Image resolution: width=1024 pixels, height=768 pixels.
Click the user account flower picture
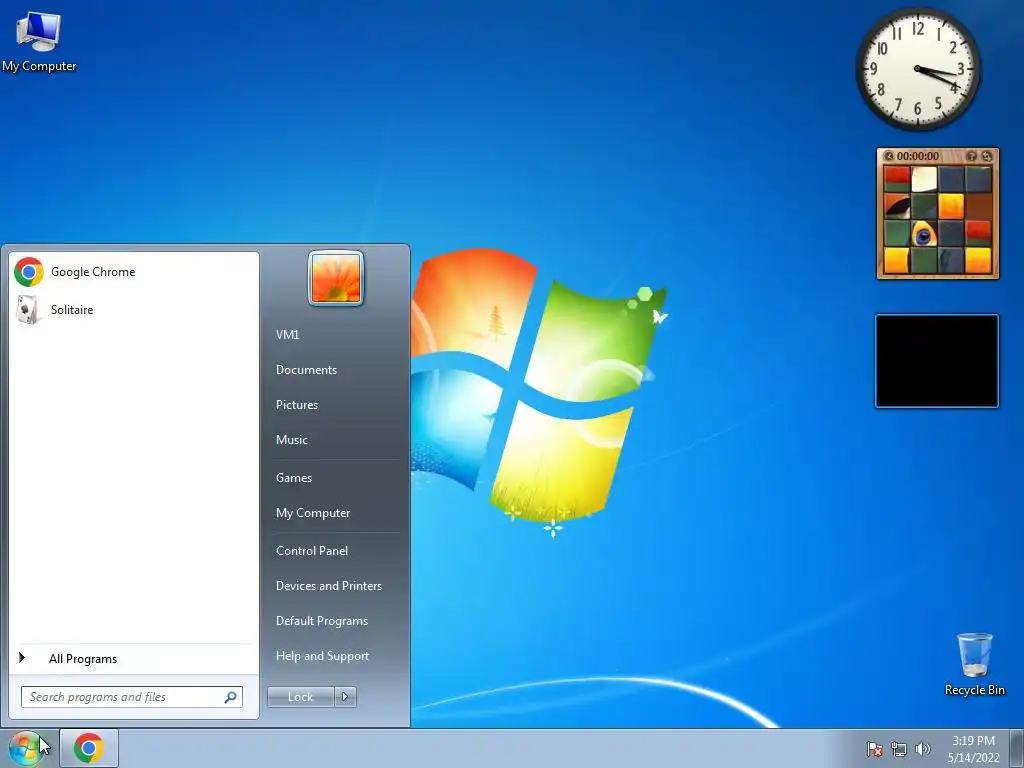[x=336, y=278]
